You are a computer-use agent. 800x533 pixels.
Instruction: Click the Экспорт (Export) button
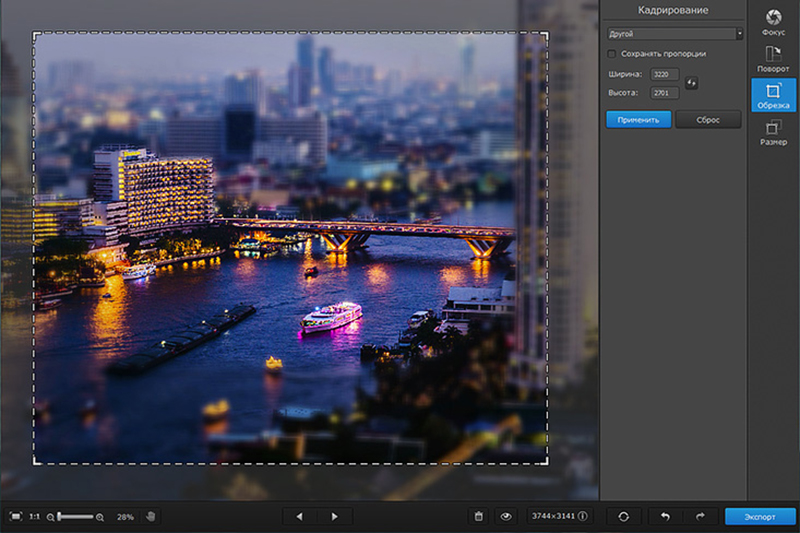[760, 517]
